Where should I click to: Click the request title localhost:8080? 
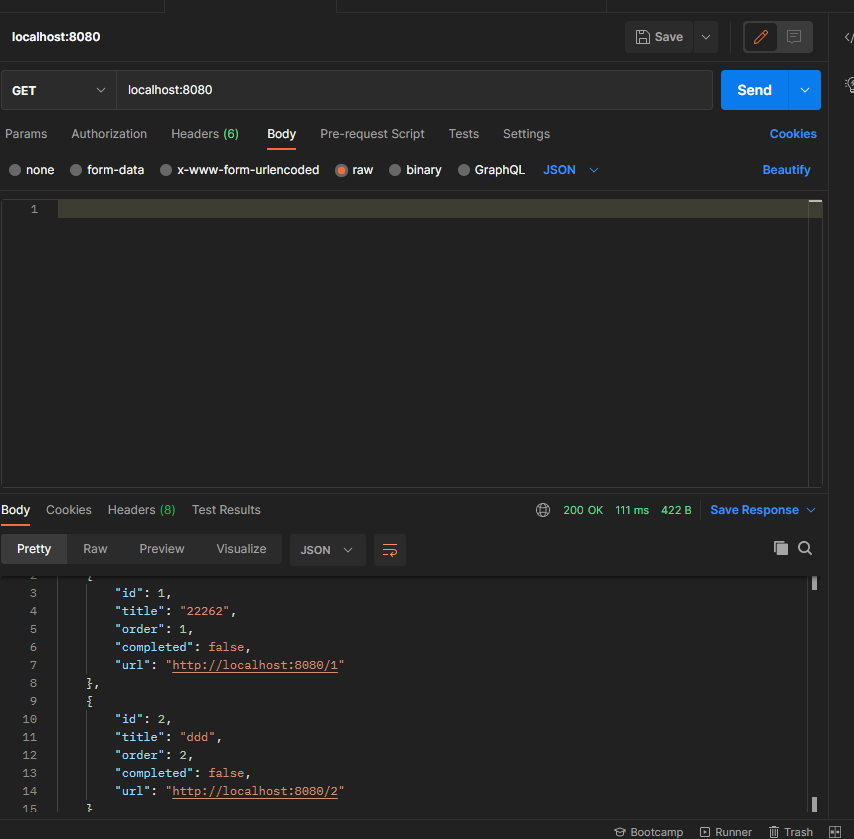click(x=56, y=37)
